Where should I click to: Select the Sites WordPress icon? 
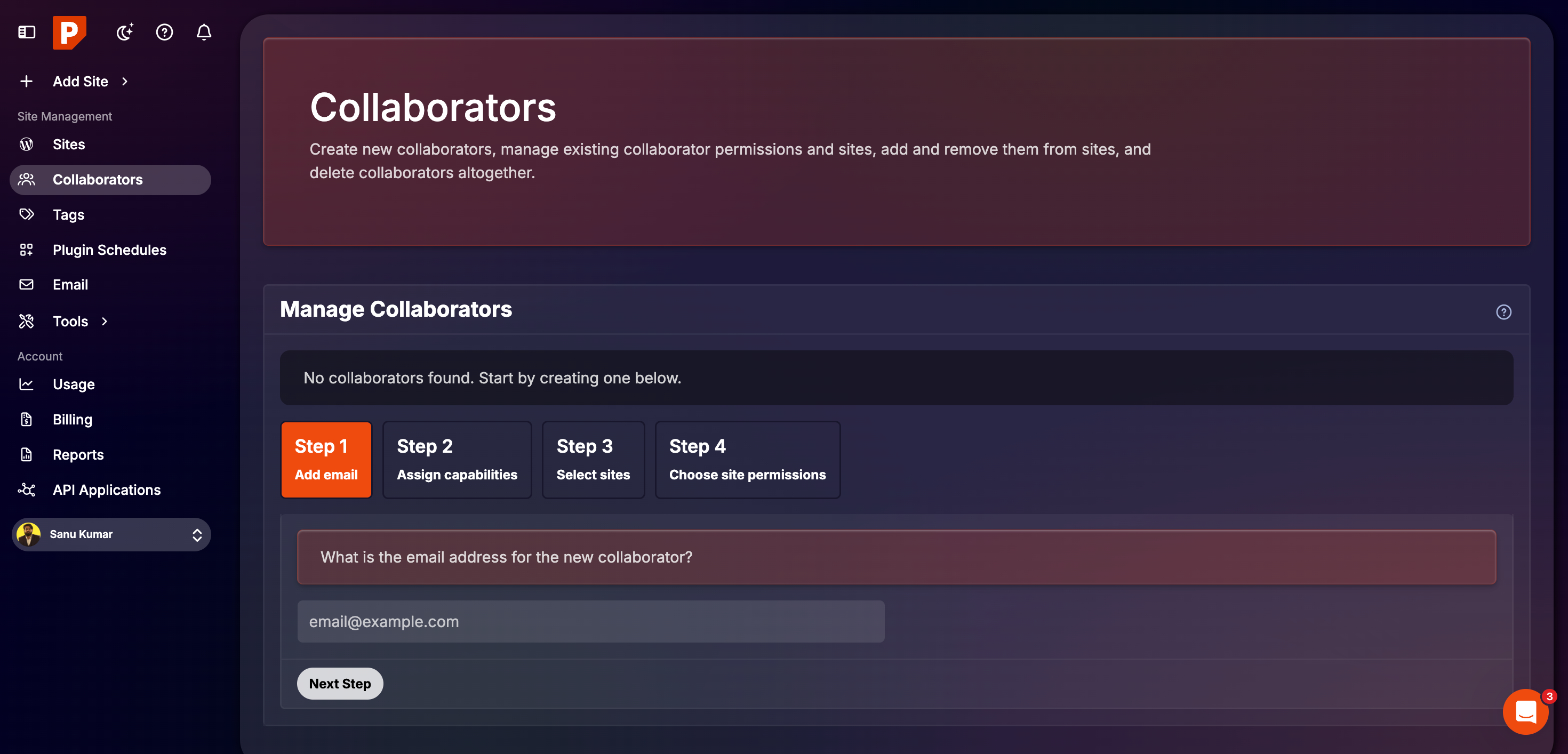tap(27, 144)
